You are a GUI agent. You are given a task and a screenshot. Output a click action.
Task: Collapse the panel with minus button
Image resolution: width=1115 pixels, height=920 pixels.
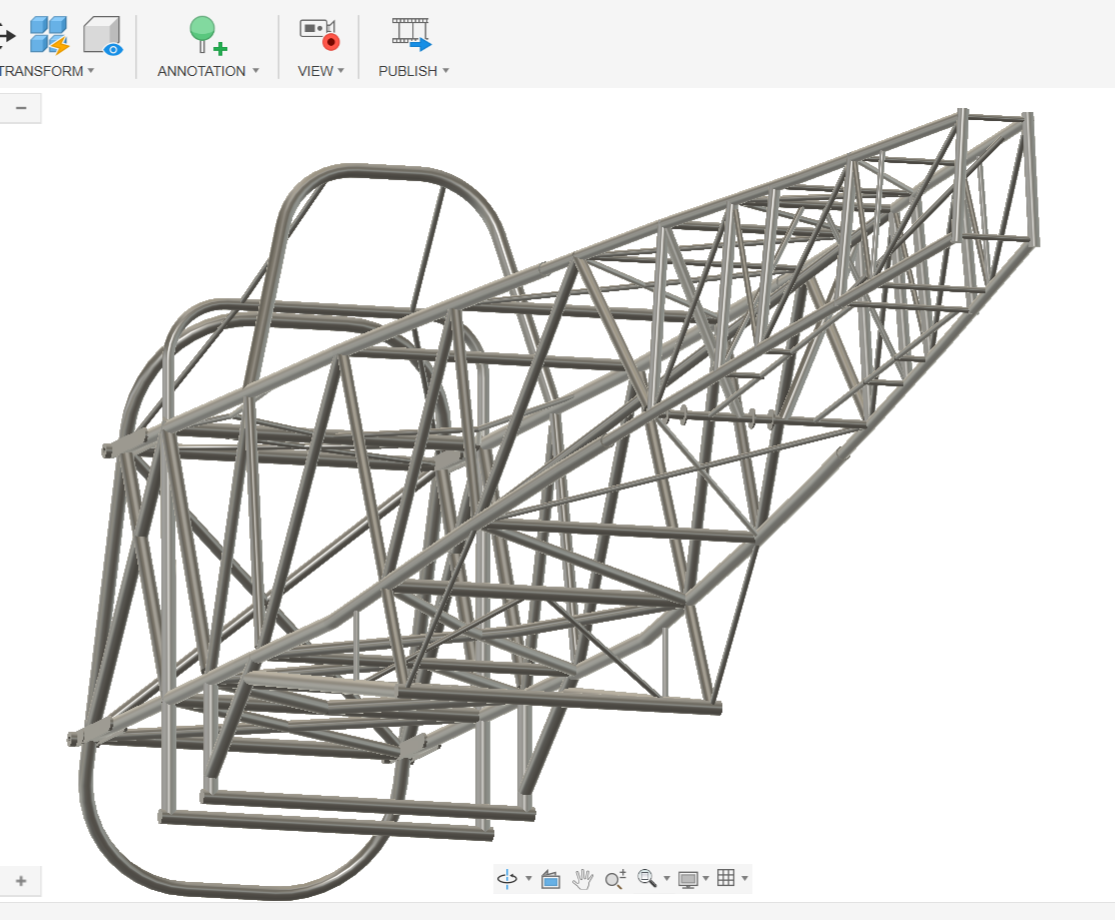click(x=20, y=108)
